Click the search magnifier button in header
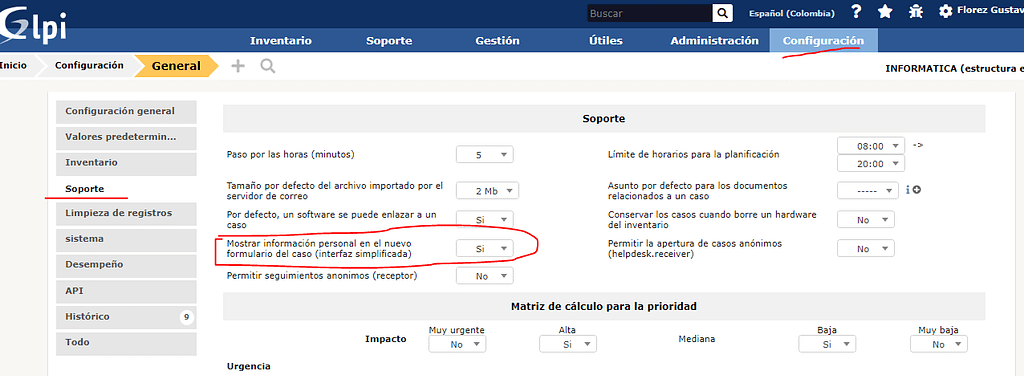 pyautogui.click(x=722, y=13)
